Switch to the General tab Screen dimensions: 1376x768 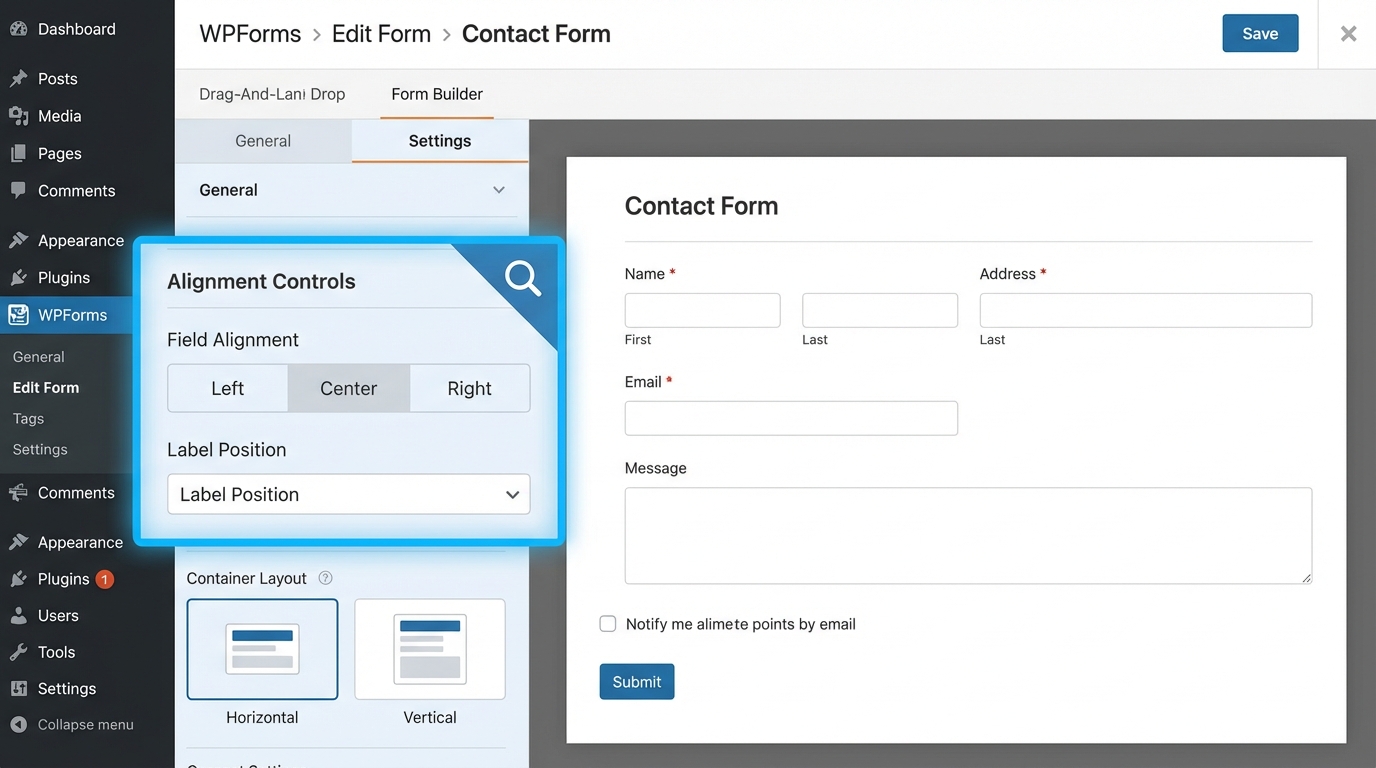[x=263, y=140]
